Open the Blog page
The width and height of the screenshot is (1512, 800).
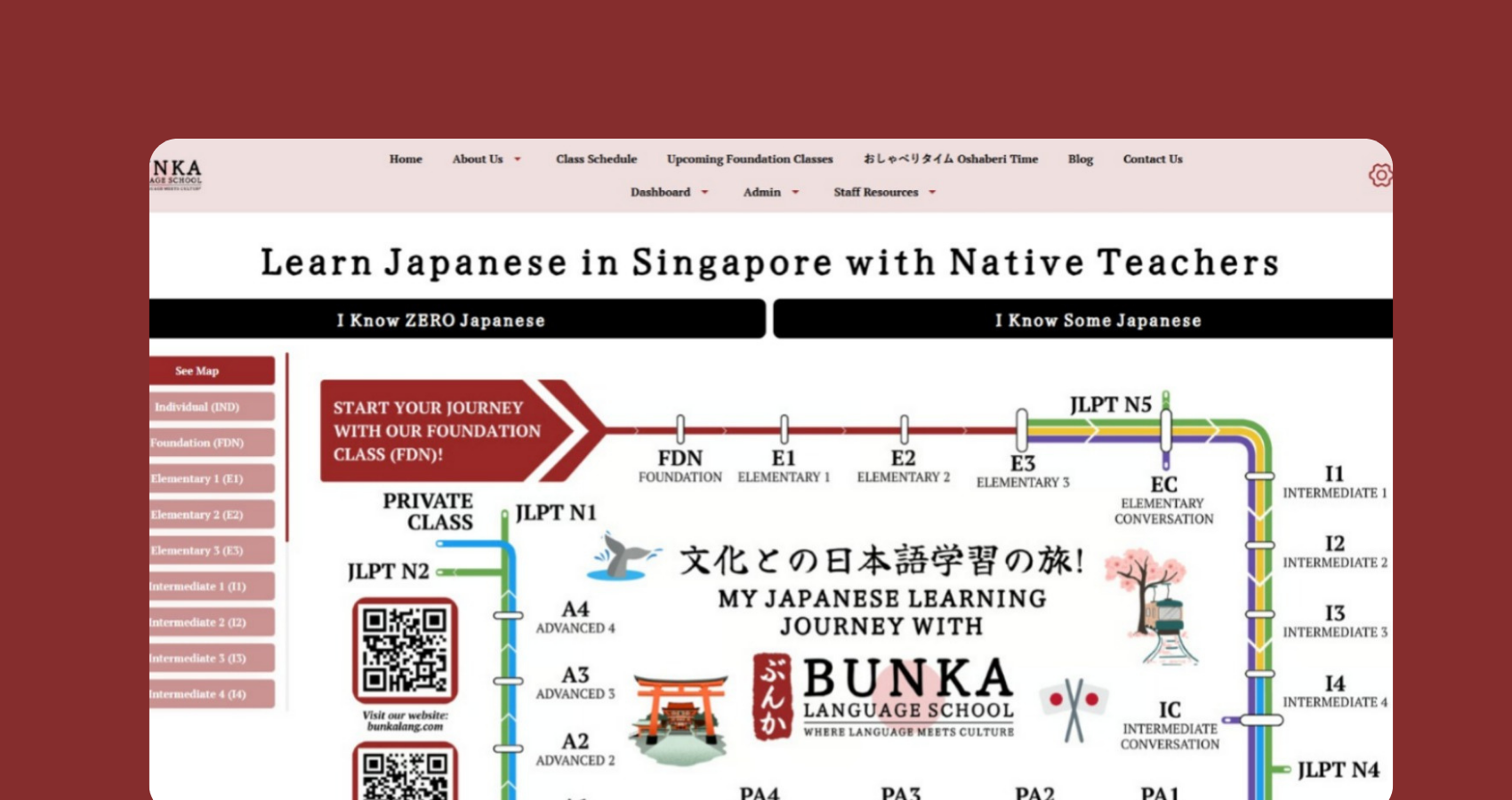pyautogui.click(x=1081, y=159)
